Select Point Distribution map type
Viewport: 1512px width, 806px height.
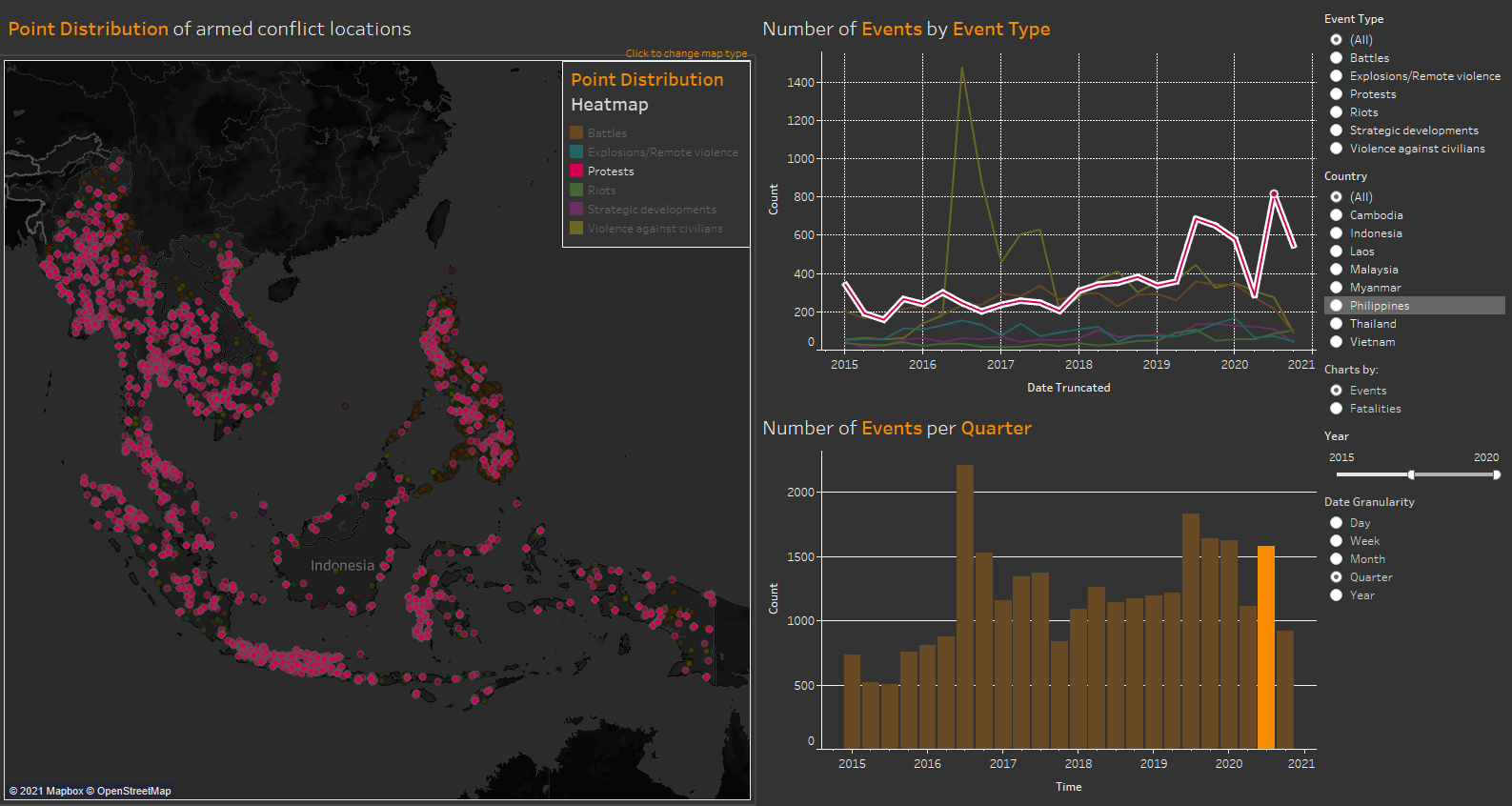click(x=647, y=80)
